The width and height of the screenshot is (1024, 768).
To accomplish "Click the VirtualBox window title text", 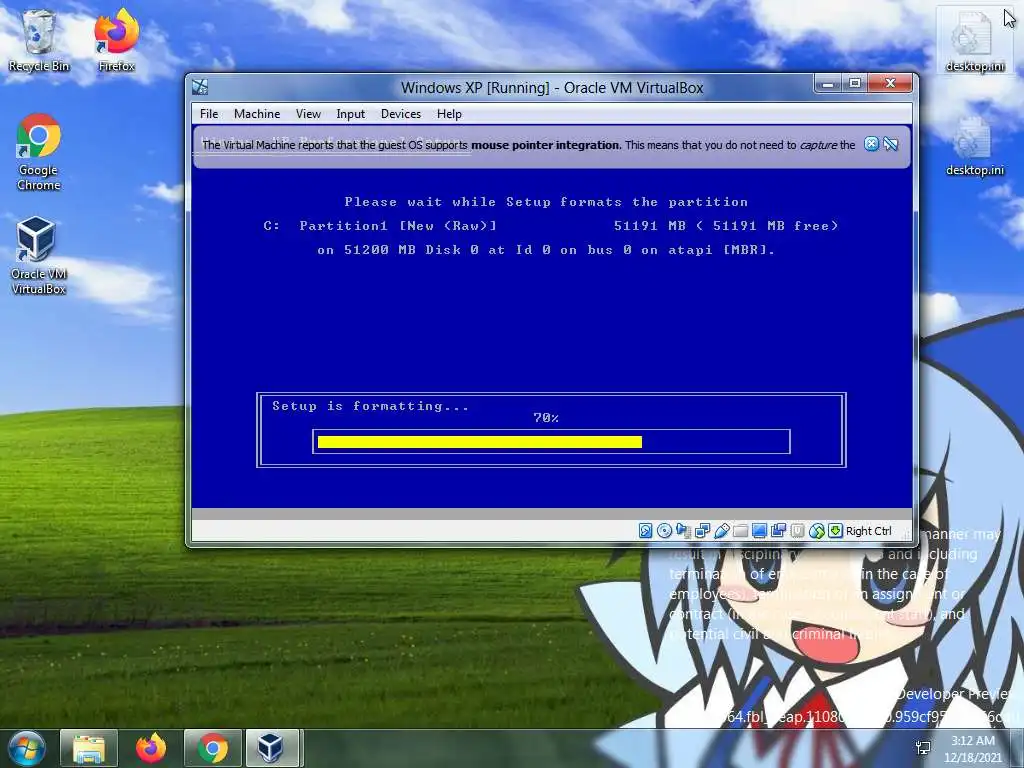I will tap(552, 88).
